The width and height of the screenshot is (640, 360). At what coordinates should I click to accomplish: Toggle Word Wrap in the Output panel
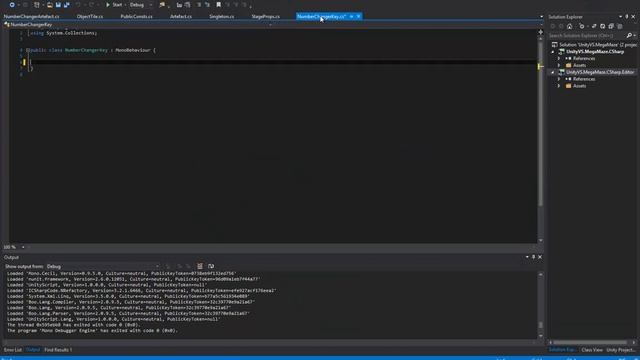pyautogui.click(x=211, y=266)
